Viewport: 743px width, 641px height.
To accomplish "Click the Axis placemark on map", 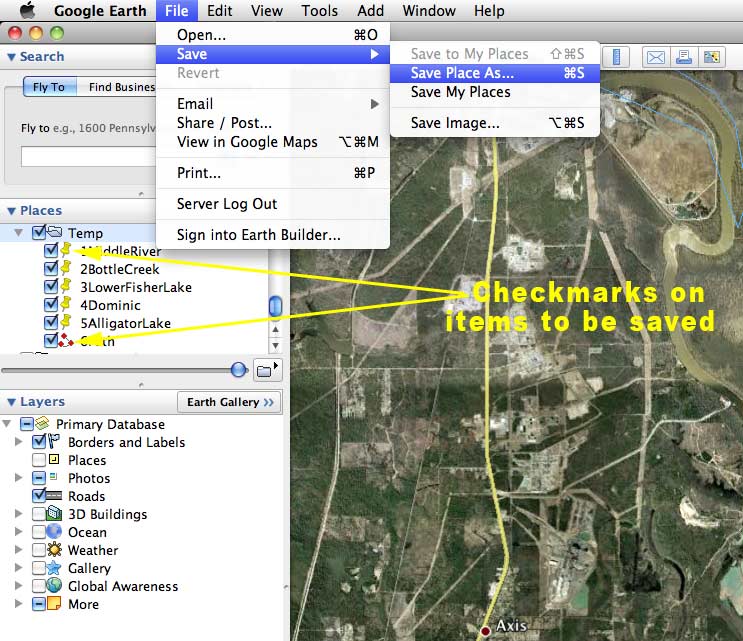I will click(485, 631).
